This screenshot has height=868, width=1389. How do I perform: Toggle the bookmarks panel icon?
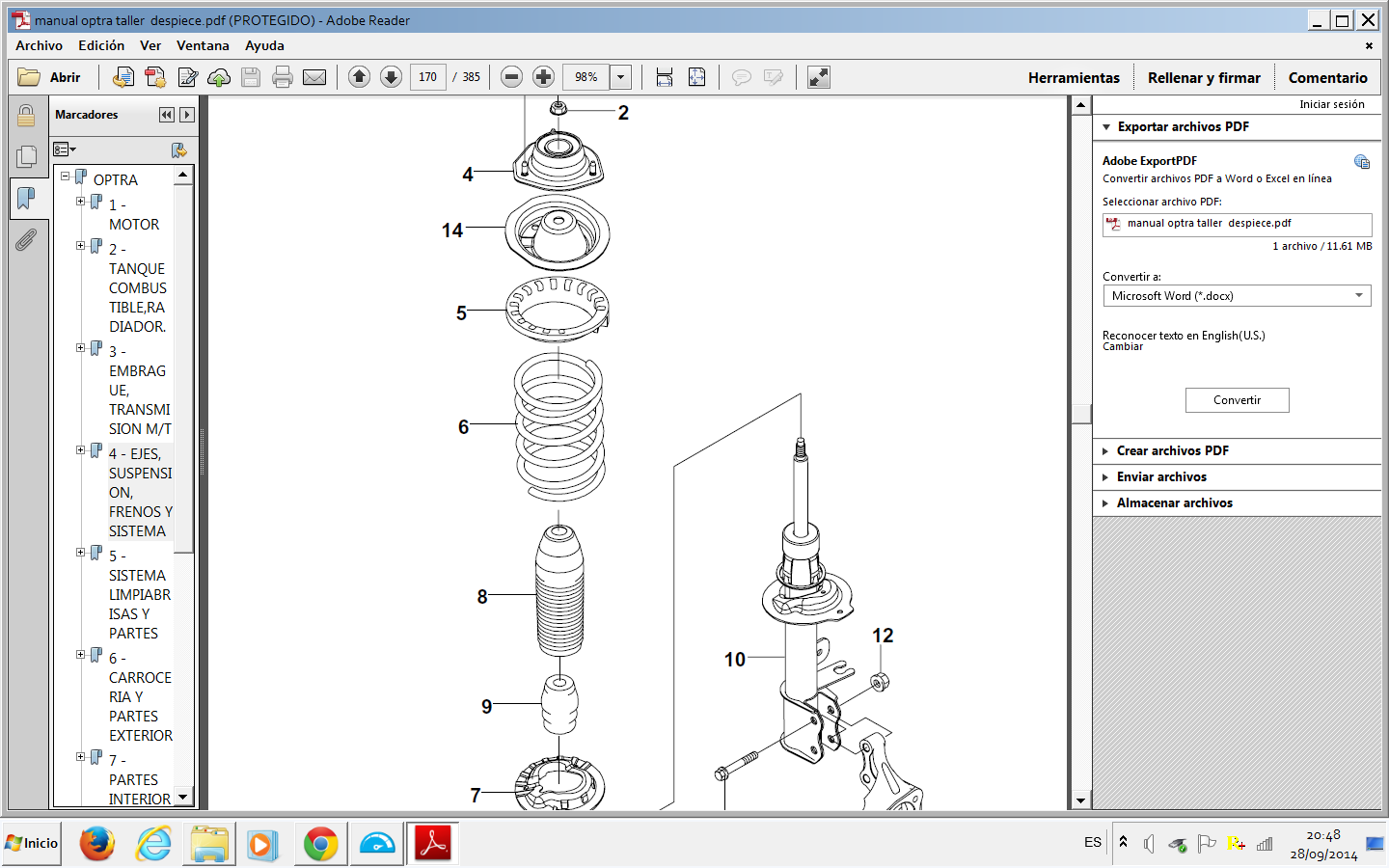click(26, 198)
